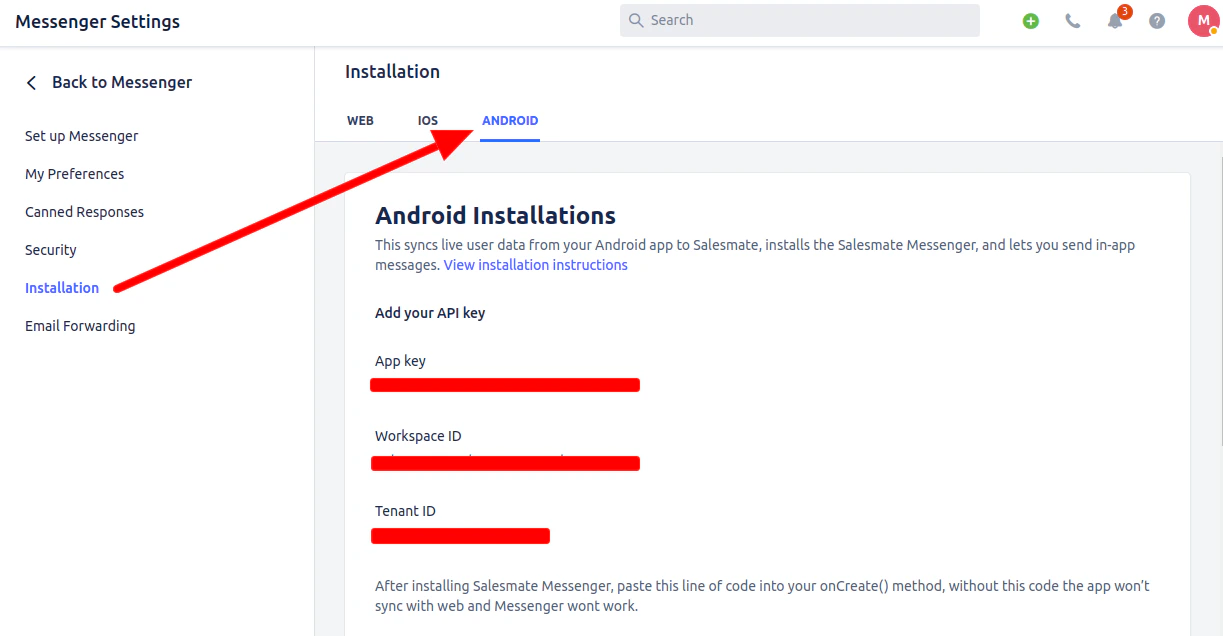Open My Preferences settings
This screenshot has width=1223, height=636.
click(75, 174)
